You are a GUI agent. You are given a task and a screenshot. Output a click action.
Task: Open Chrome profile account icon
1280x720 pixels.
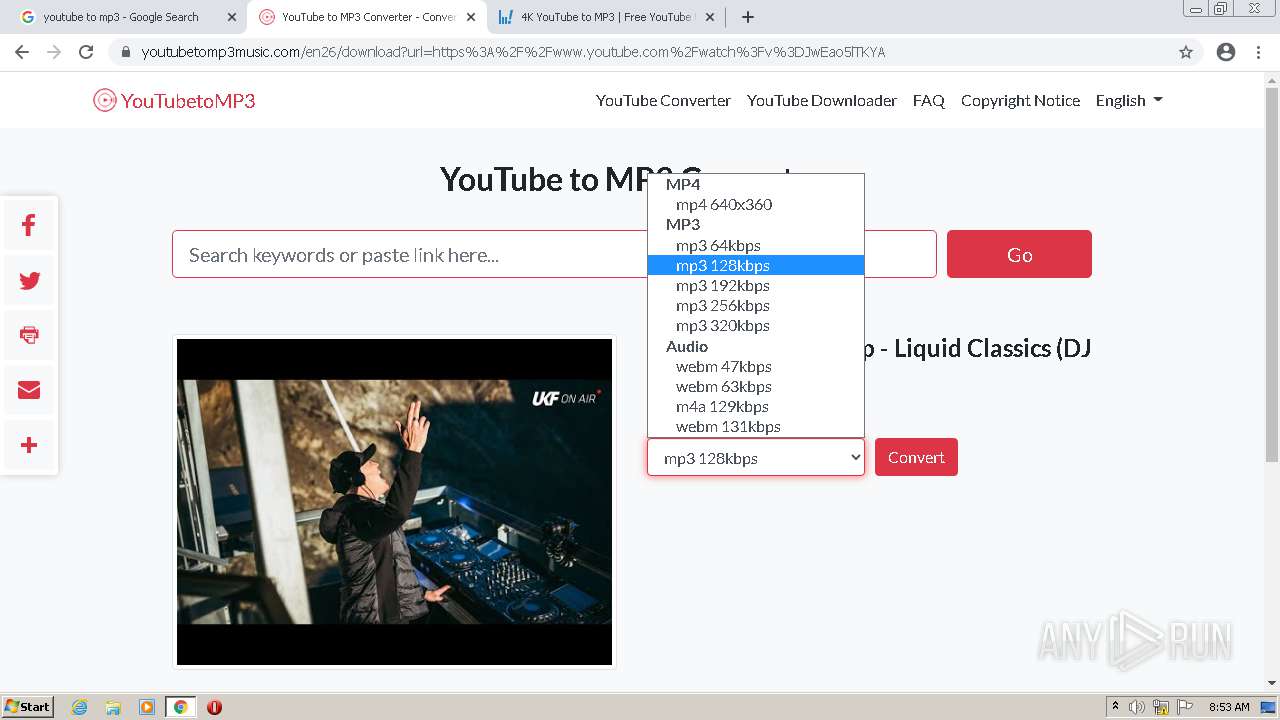(x=1226, y=52)
